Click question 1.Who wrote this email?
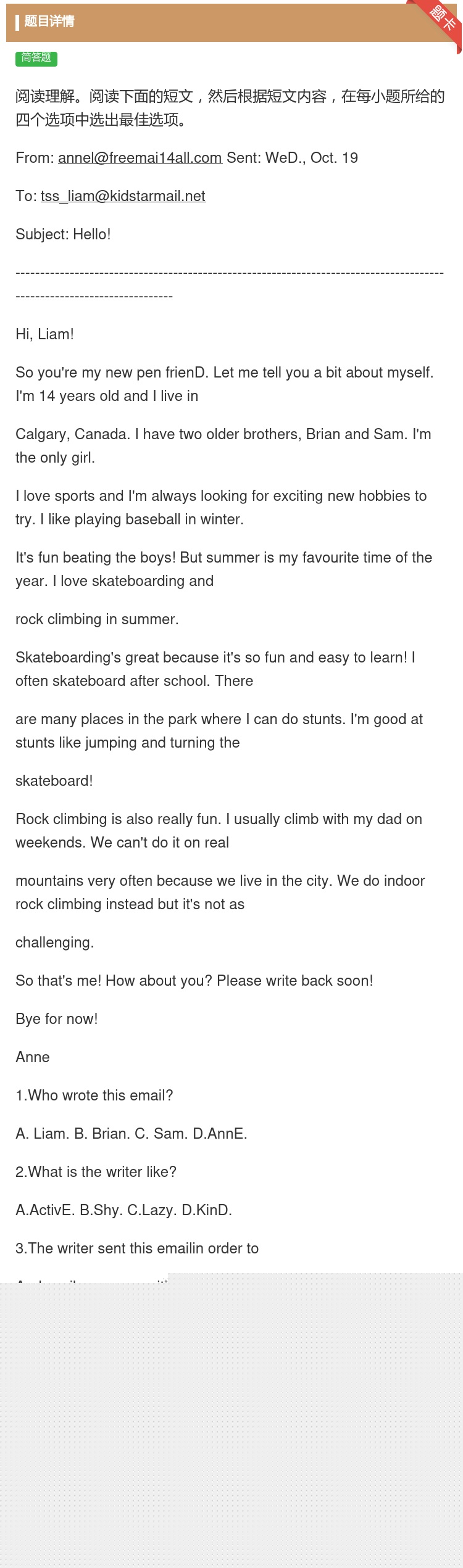The width and height of the screenshot is (463, 1568). (94, 1096)
